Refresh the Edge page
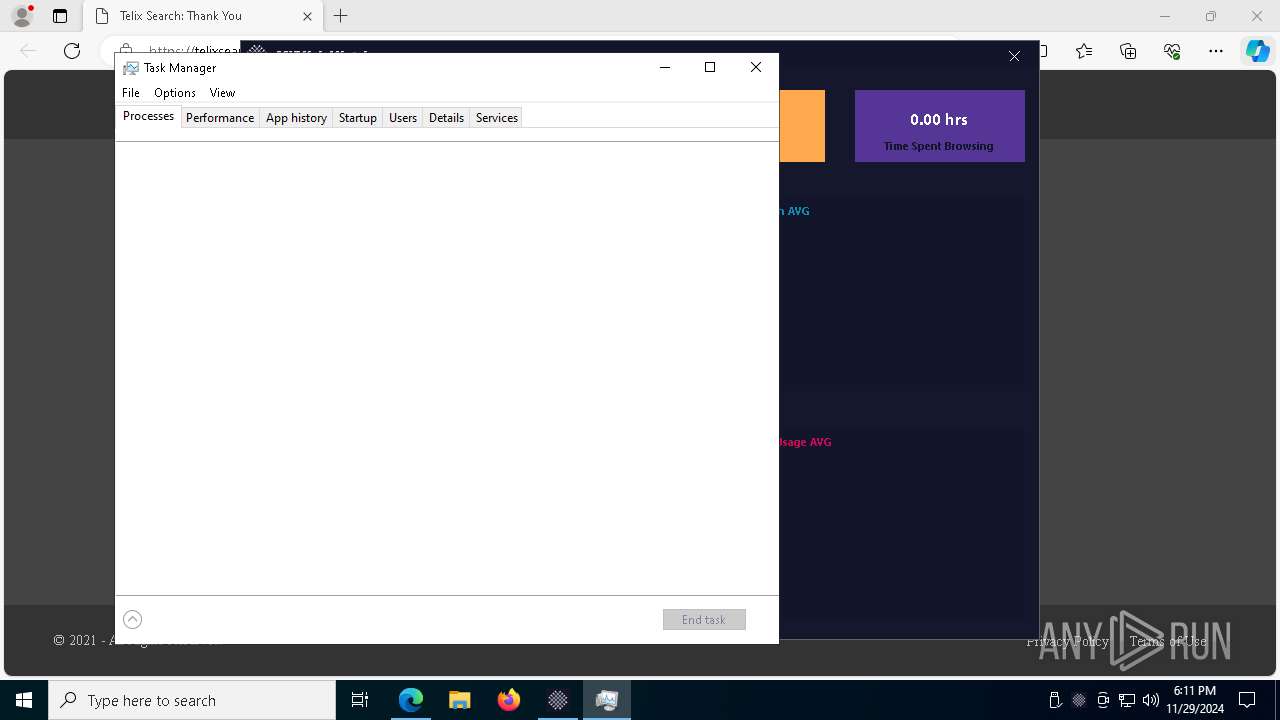This screenshot has width=1280, height=720. point(72,51)
